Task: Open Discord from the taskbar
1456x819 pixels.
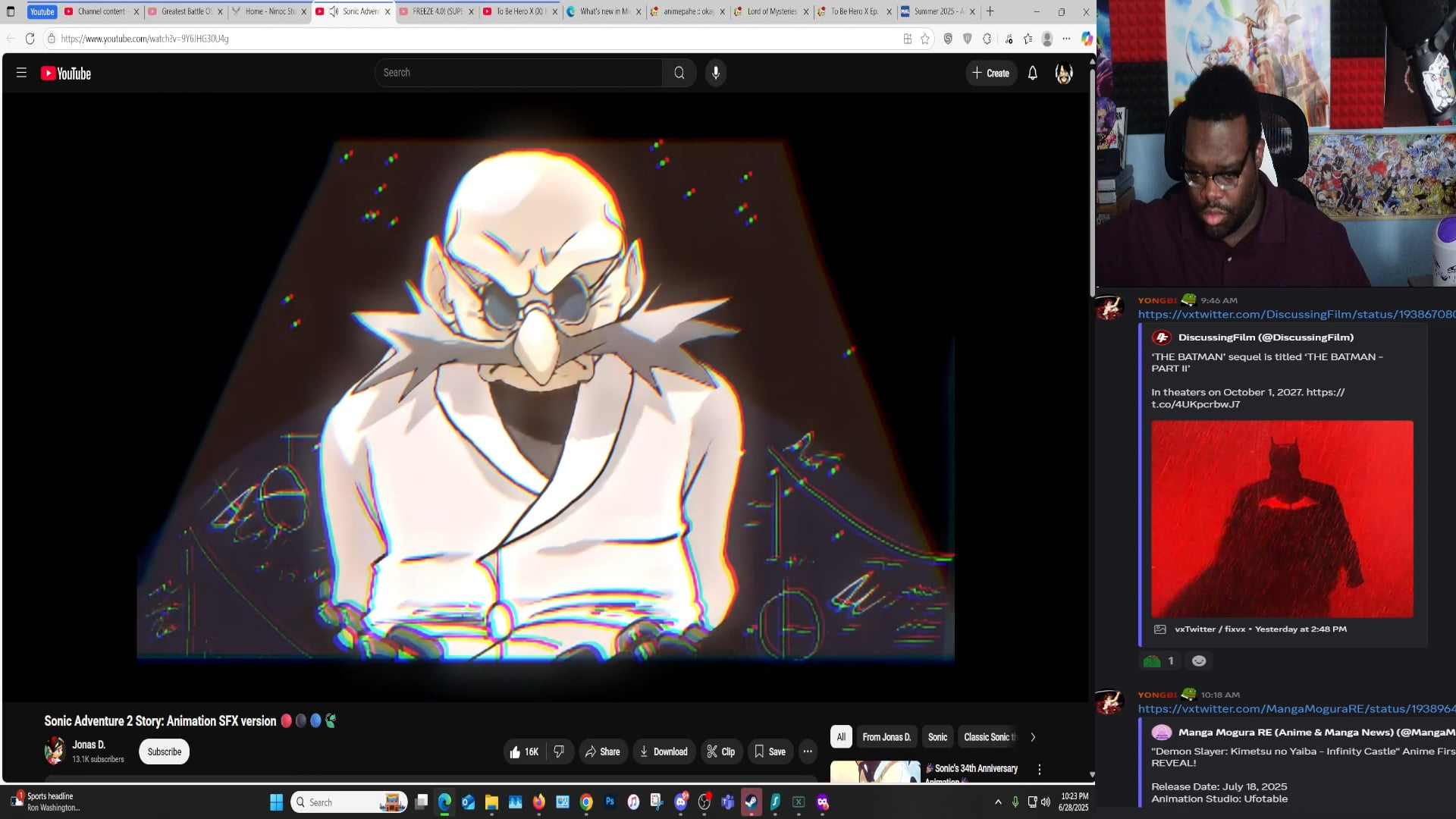Action: click(x=681, y=802)
